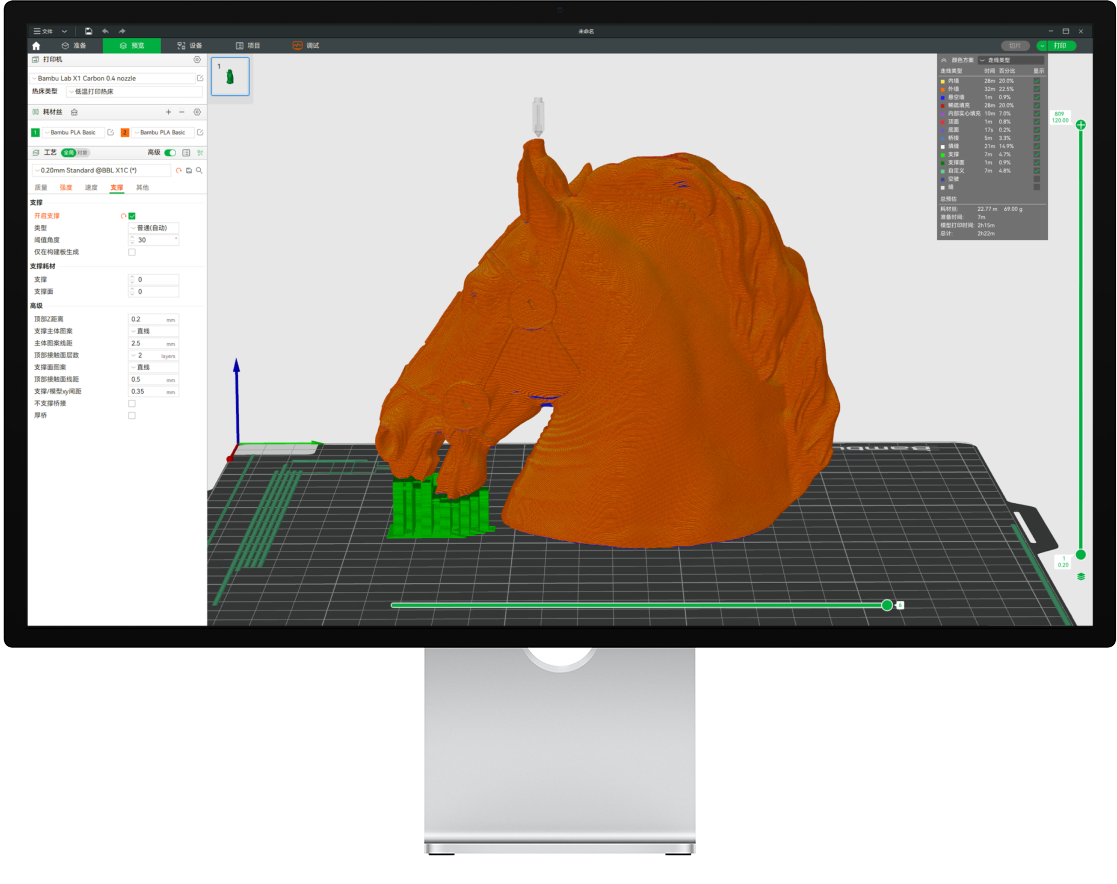
Task: Toggle the 高级 advanced mode switch
Action: click(170, 153)
